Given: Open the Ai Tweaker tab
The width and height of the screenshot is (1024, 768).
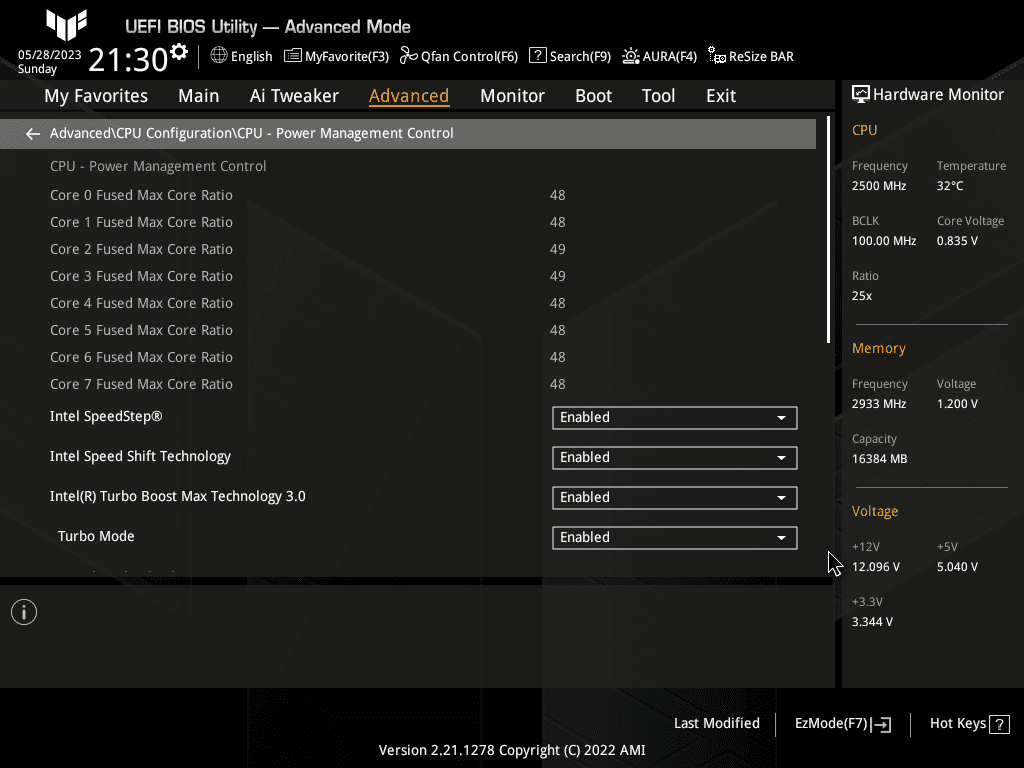Looking at the screenshot, I should pos(294,96).
